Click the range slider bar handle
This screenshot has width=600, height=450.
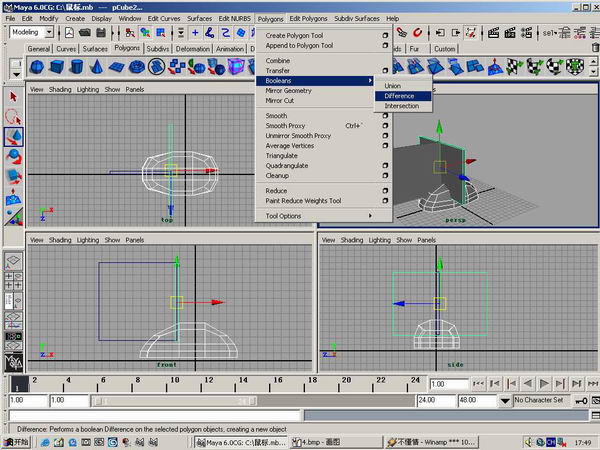[174, 401]
